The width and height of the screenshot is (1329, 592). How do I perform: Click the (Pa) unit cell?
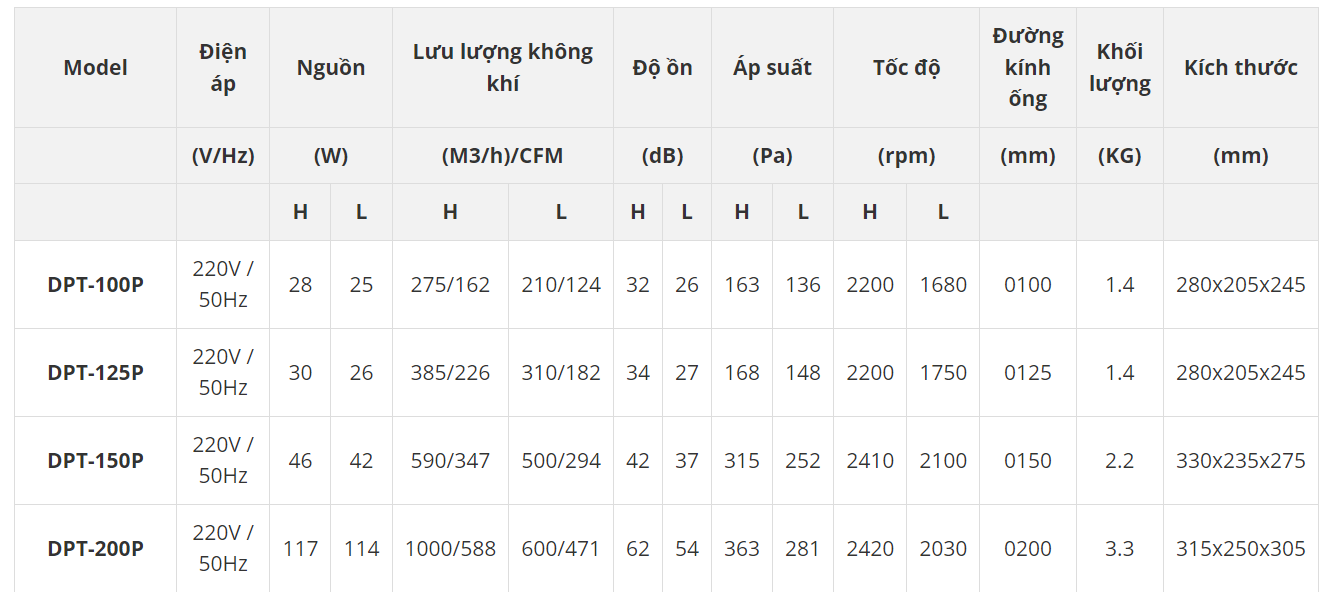(x=772, y=156)
